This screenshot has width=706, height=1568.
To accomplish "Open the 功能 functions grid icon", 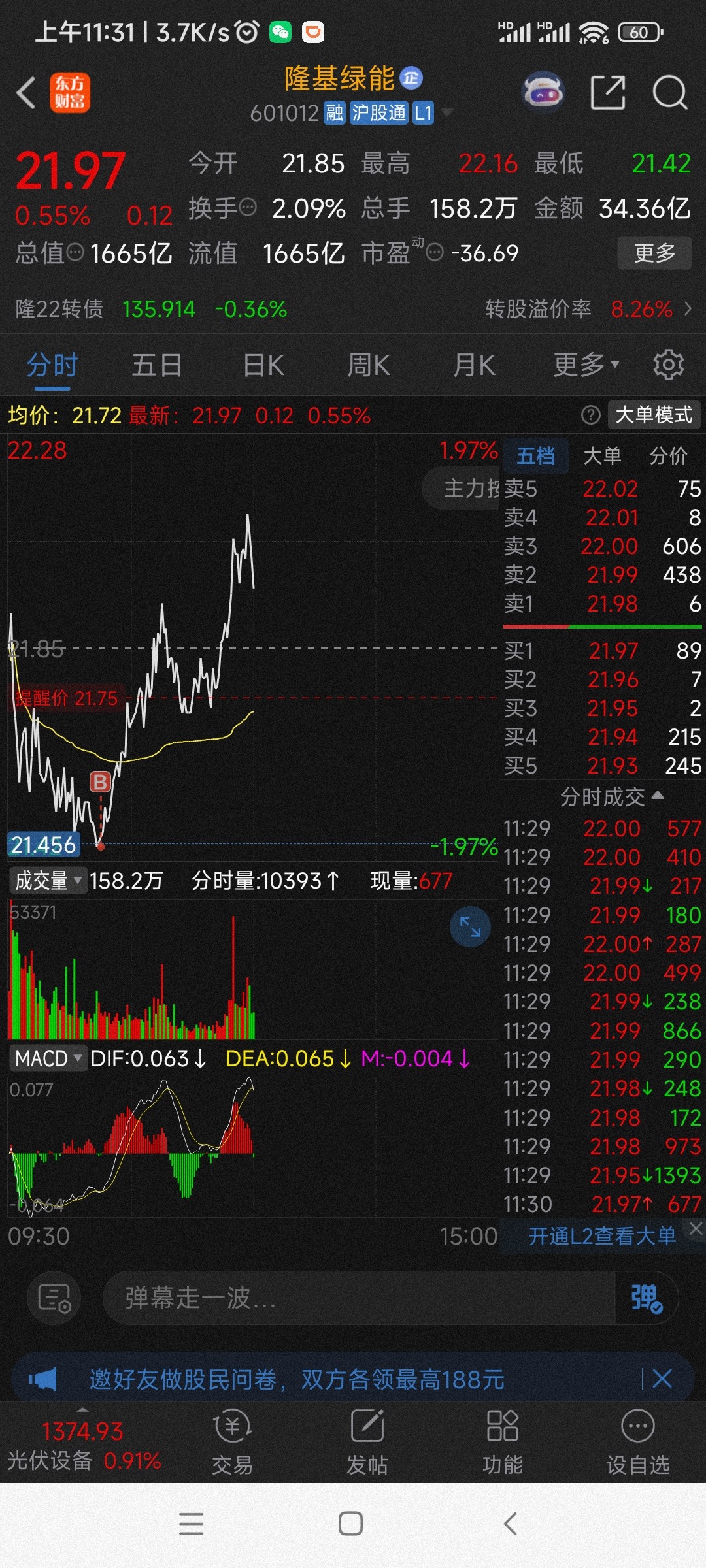I will (502, 1442).
